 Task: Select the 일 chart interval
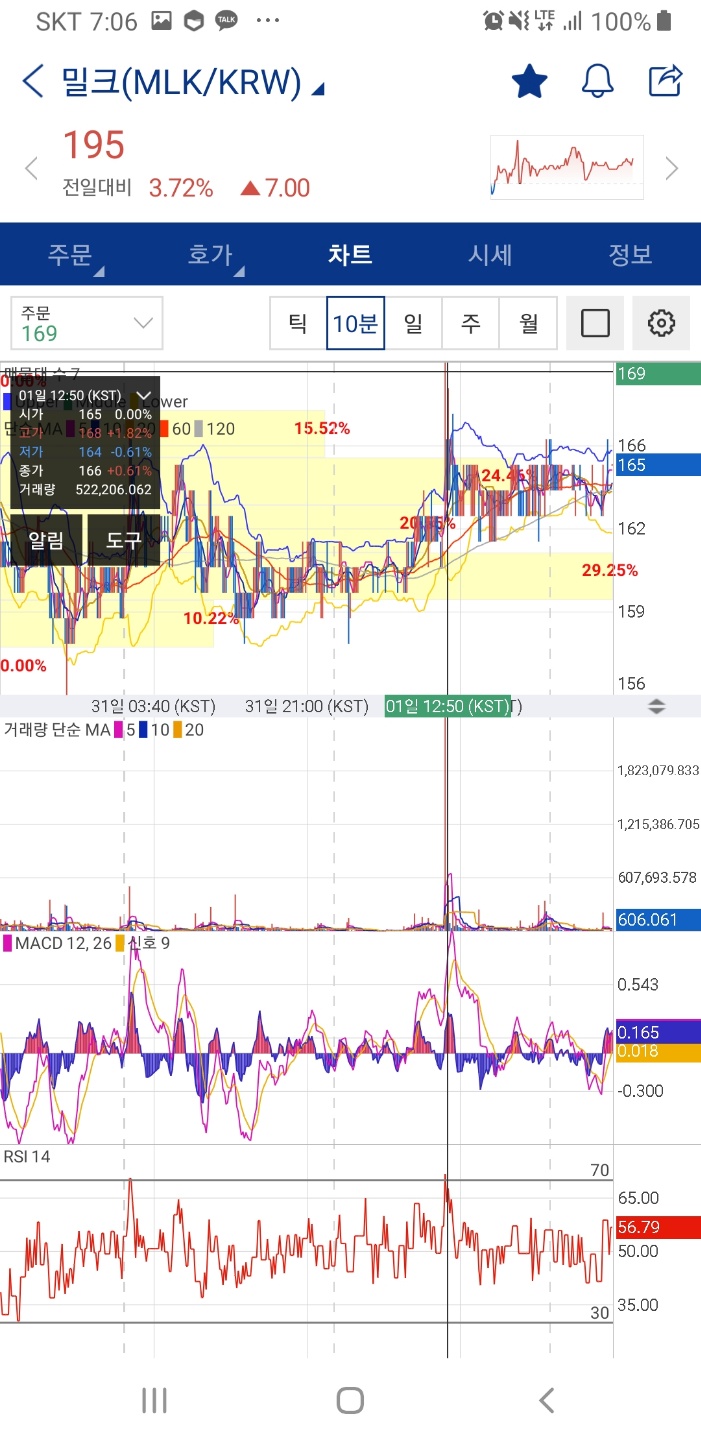pos(413,323)
